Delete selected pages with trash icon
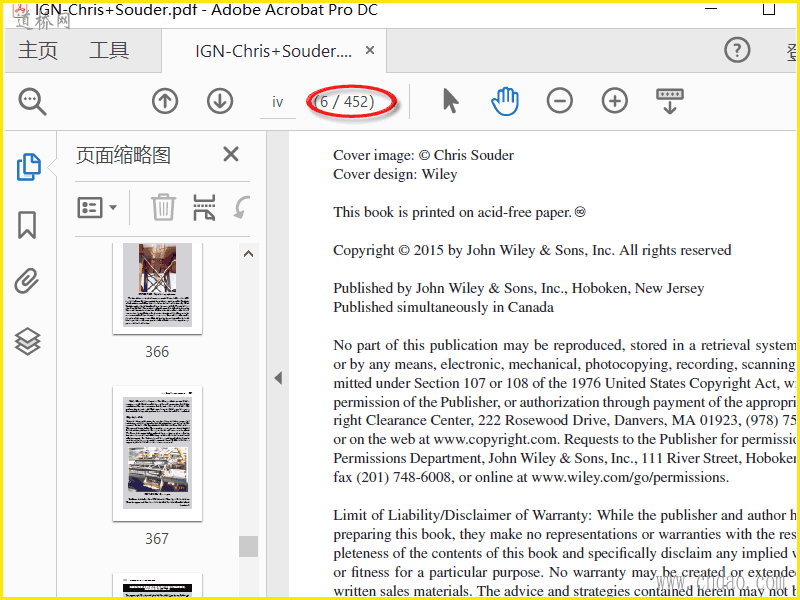 coord(163,208)
